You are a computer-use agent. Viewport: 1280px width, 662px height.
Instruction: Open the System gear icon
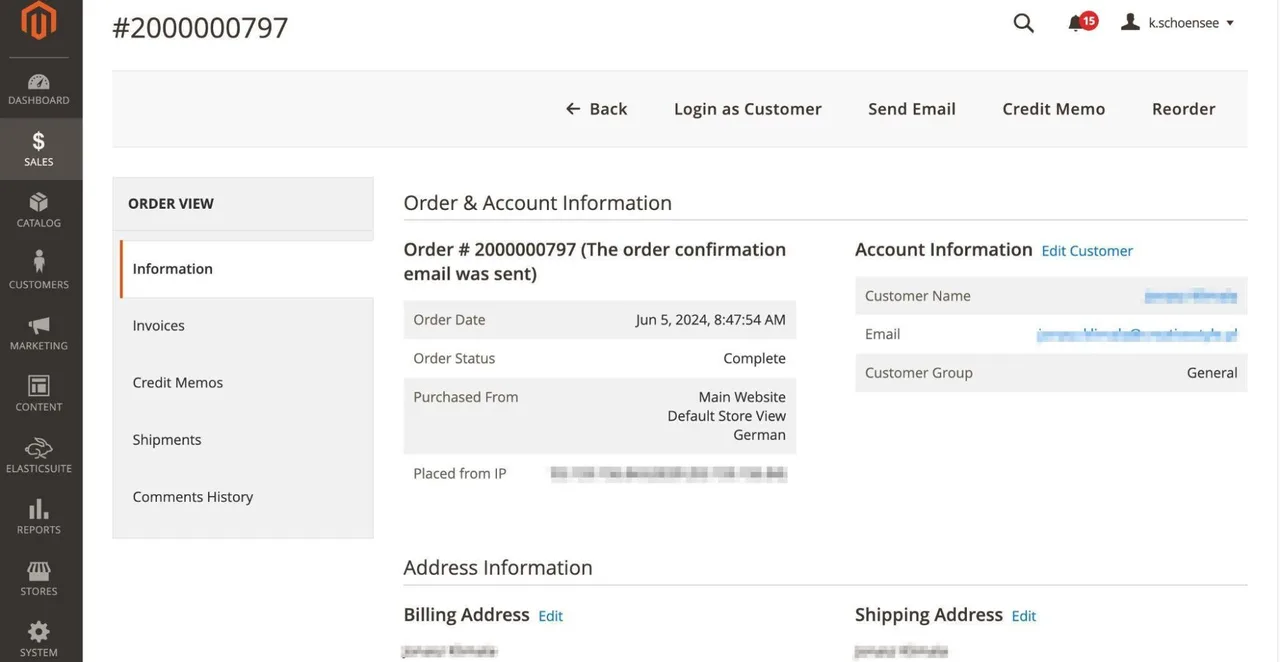pos(39,632)
